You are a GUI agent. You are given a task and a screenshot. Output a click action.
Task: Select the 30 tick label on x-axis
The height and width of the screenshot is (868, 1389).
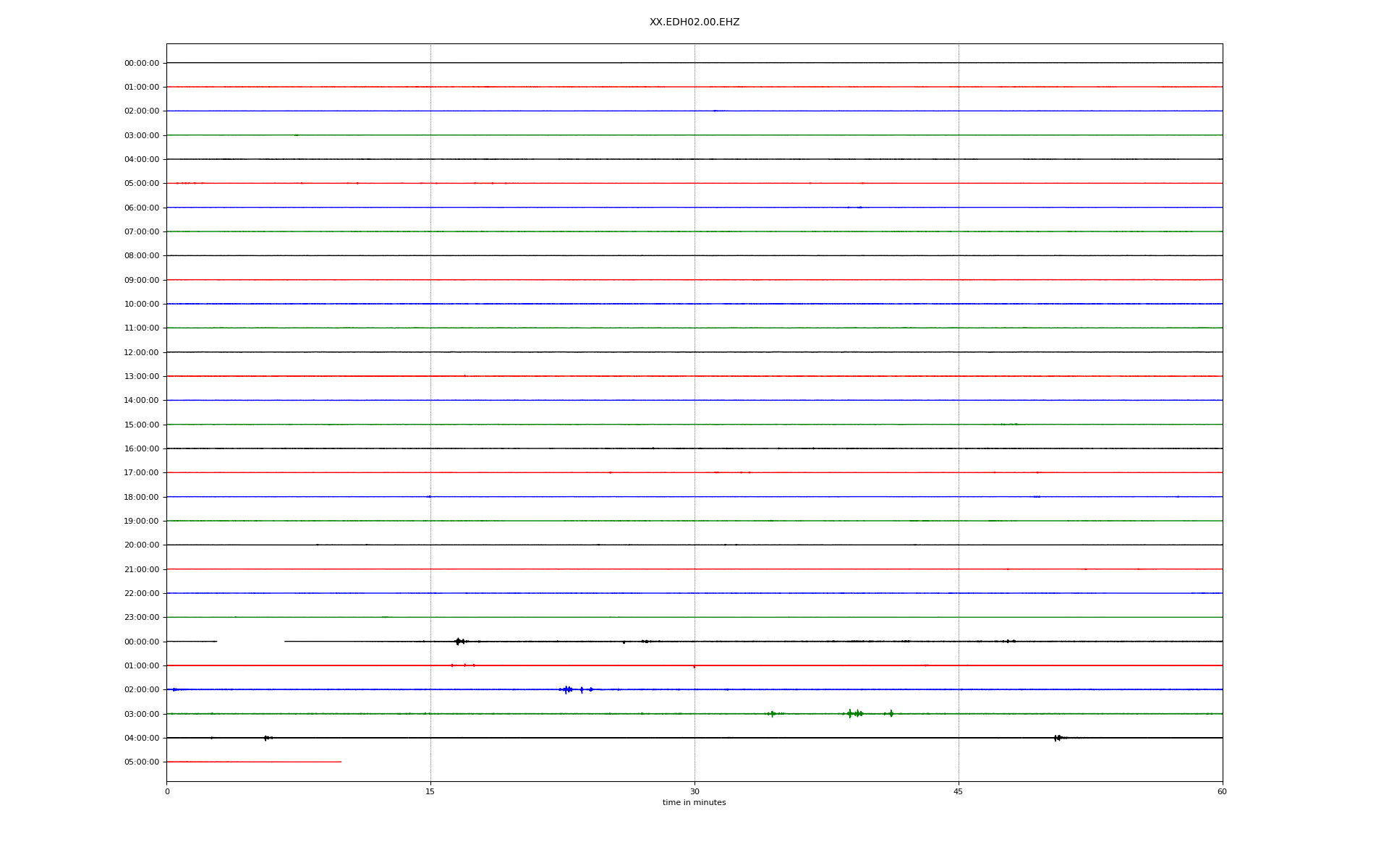tap(694, 791)
